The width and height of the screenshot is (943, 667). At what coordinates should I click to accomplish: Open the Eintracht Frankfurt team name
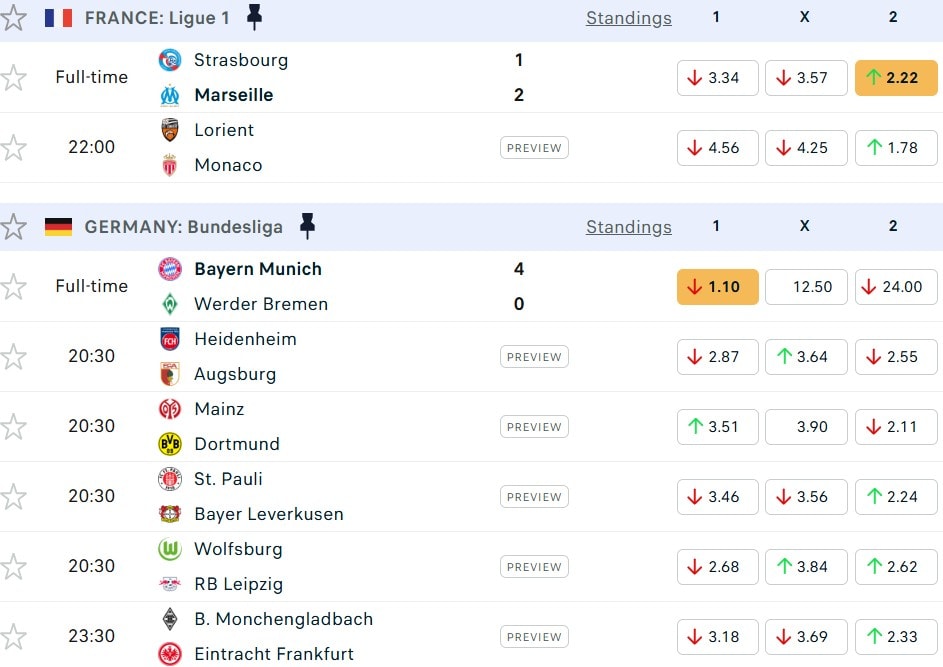coord(274,654)
